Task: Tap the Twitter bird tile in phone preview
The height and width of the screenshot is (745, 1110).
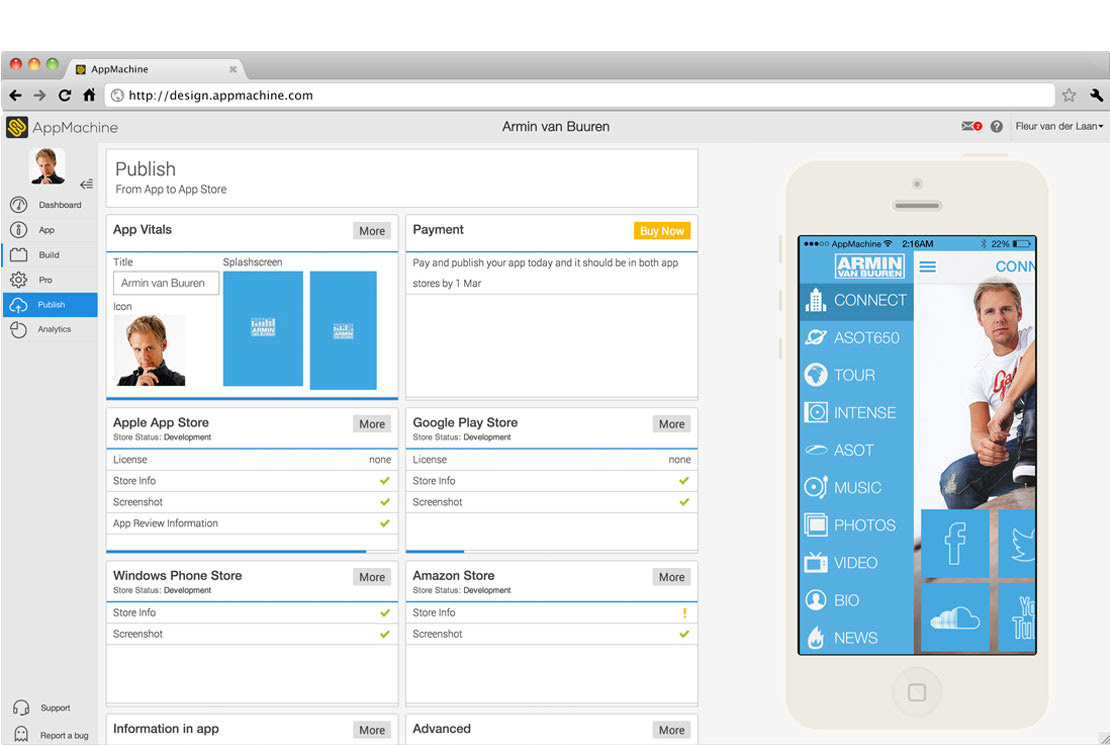Action: (x=1017, y=544)
